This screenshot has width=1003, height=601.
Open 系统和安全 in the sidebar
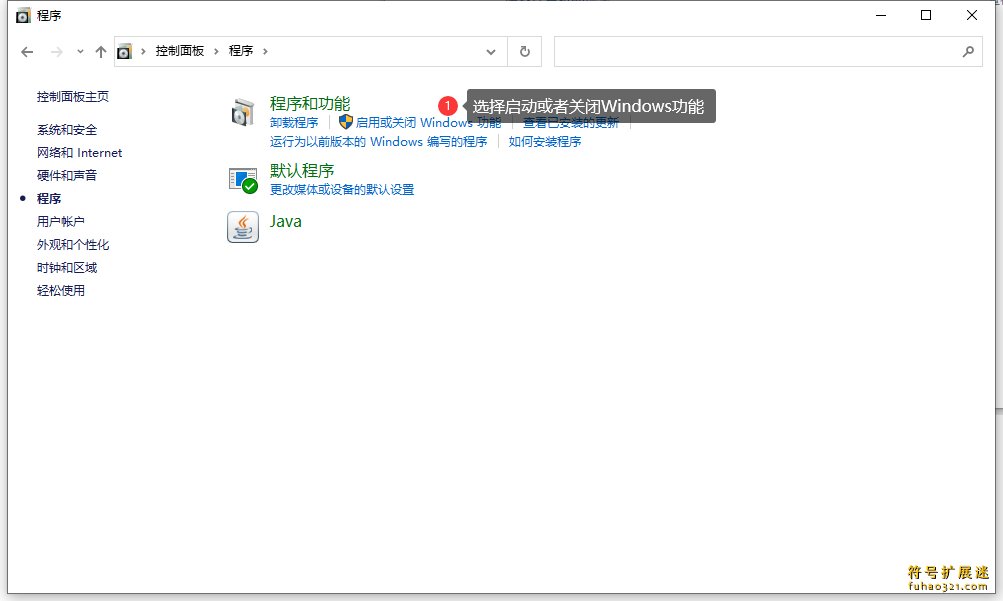click(x=67, y=130)
